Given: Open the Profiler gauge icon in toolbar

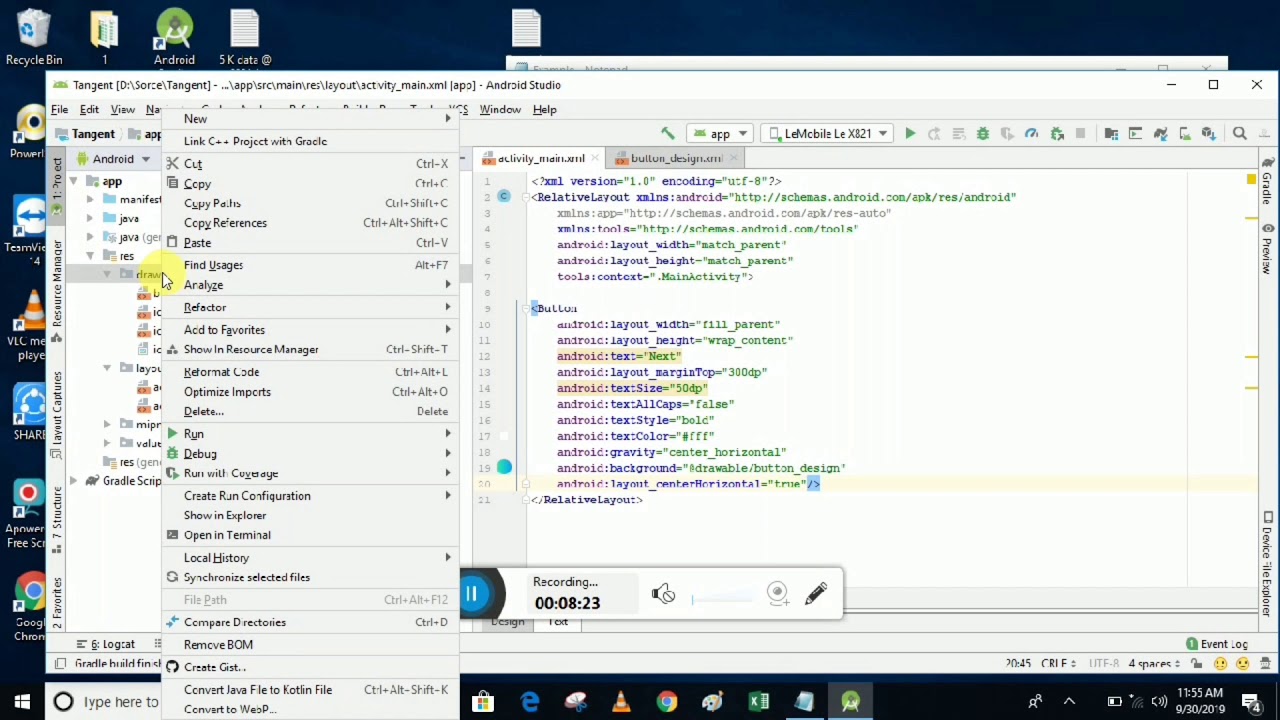Looking at the screenshot, I should tap(1031, 133).
